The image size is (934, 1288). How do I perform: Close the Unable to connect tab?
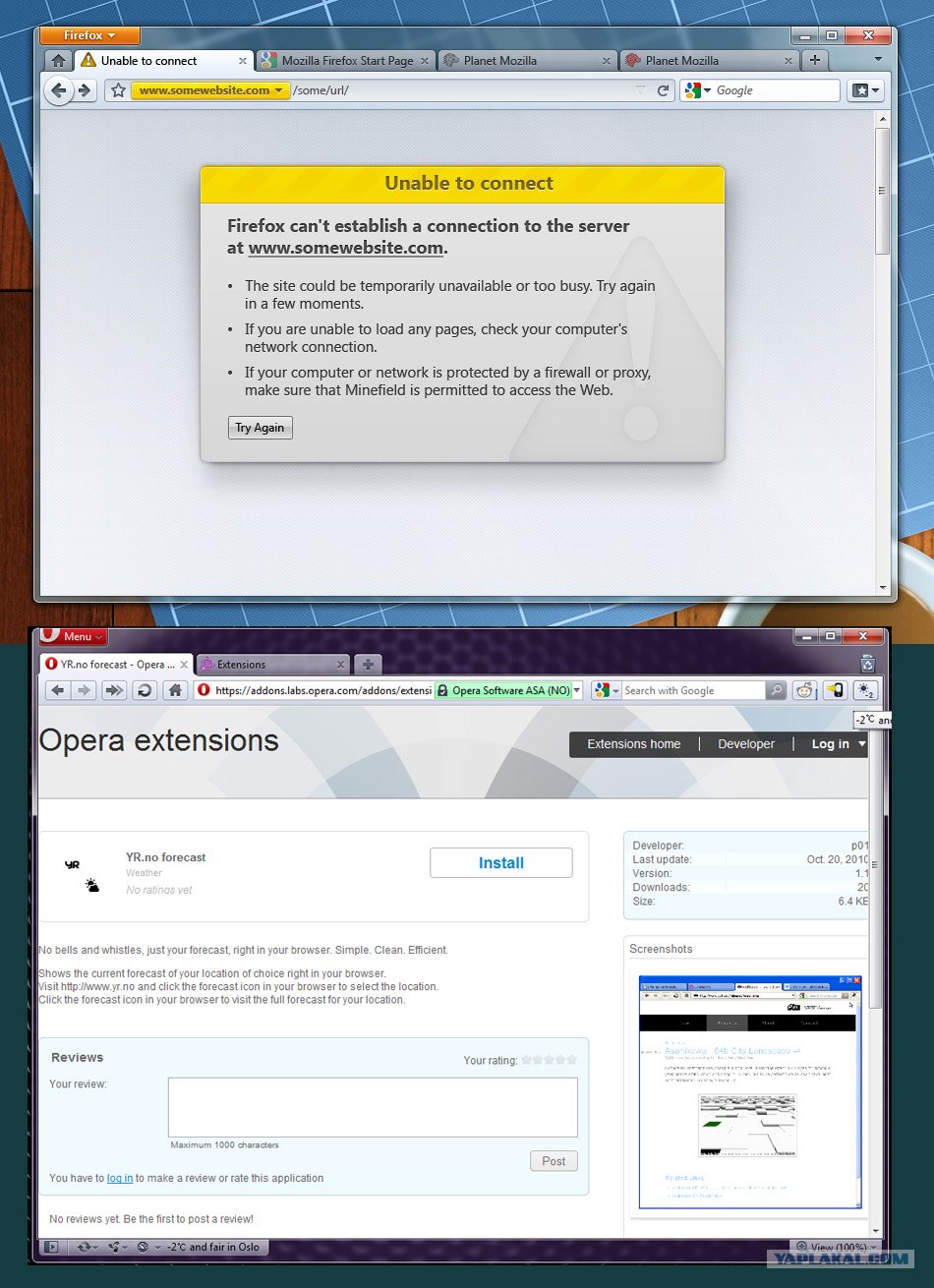point(242,61)
